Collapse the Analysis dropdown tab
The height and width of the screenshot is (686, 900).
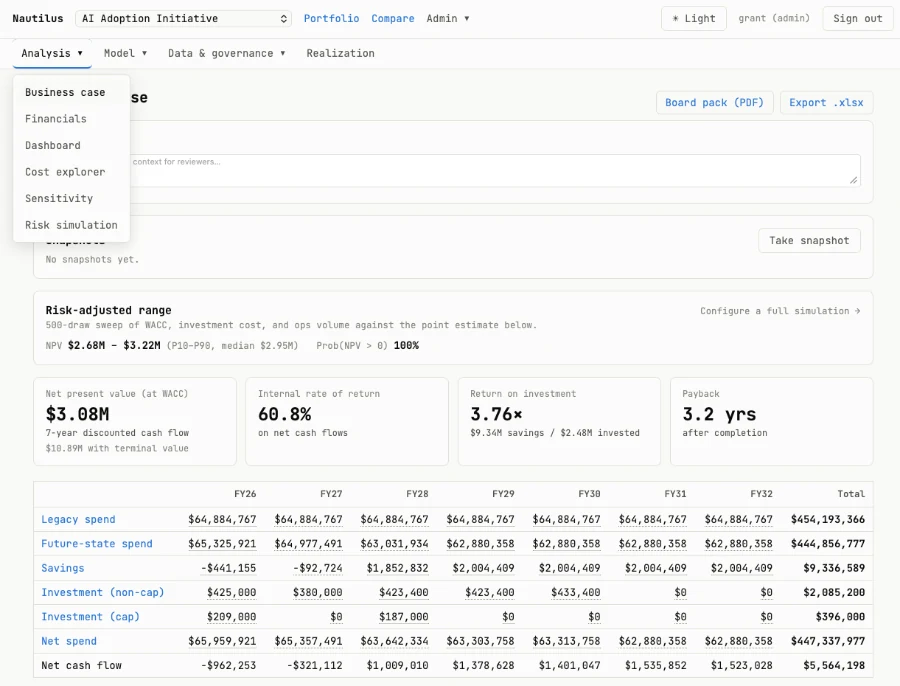click(52, 53)
